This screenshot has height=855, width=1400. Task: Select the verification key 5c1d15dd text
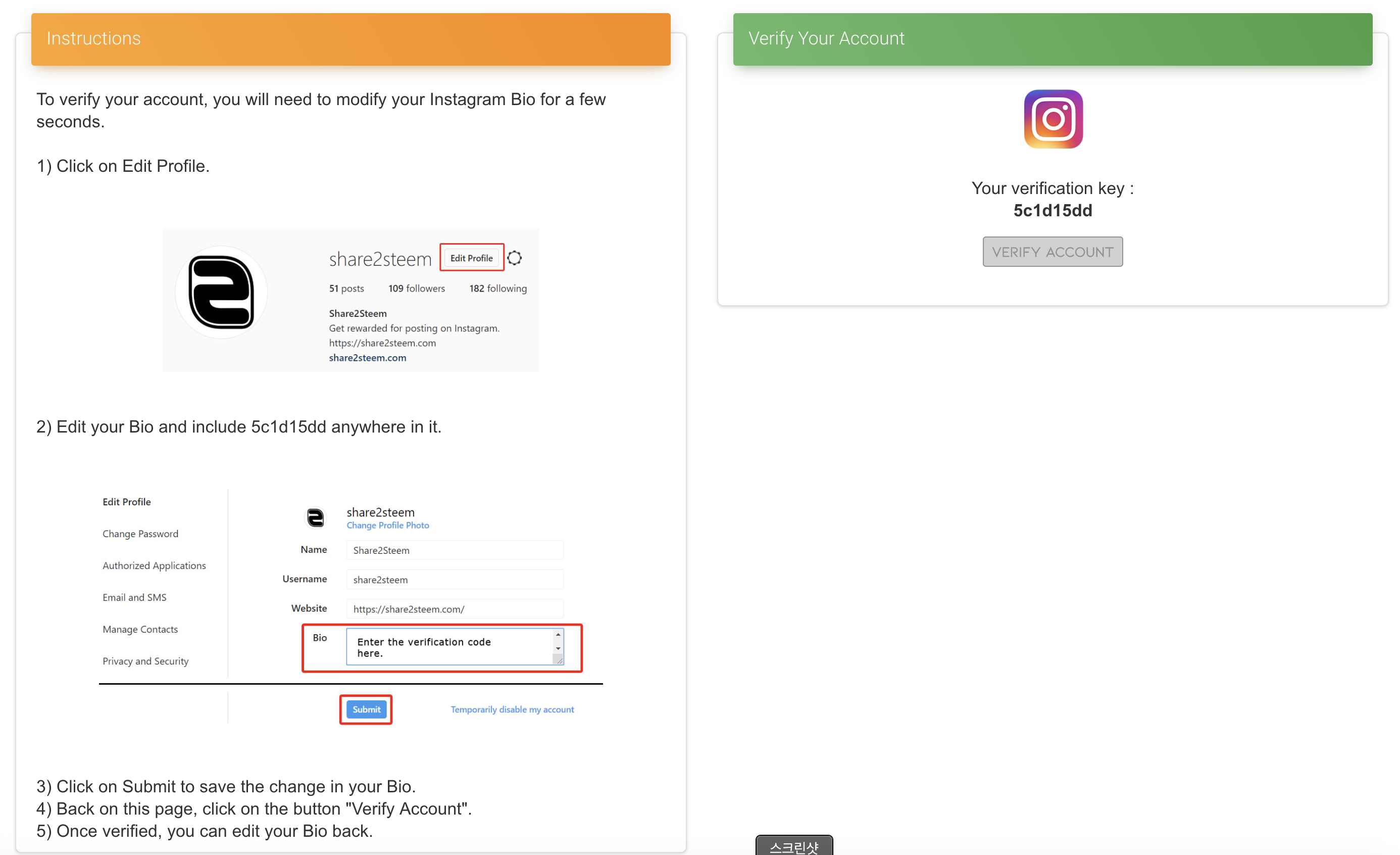coord(1053,210)
